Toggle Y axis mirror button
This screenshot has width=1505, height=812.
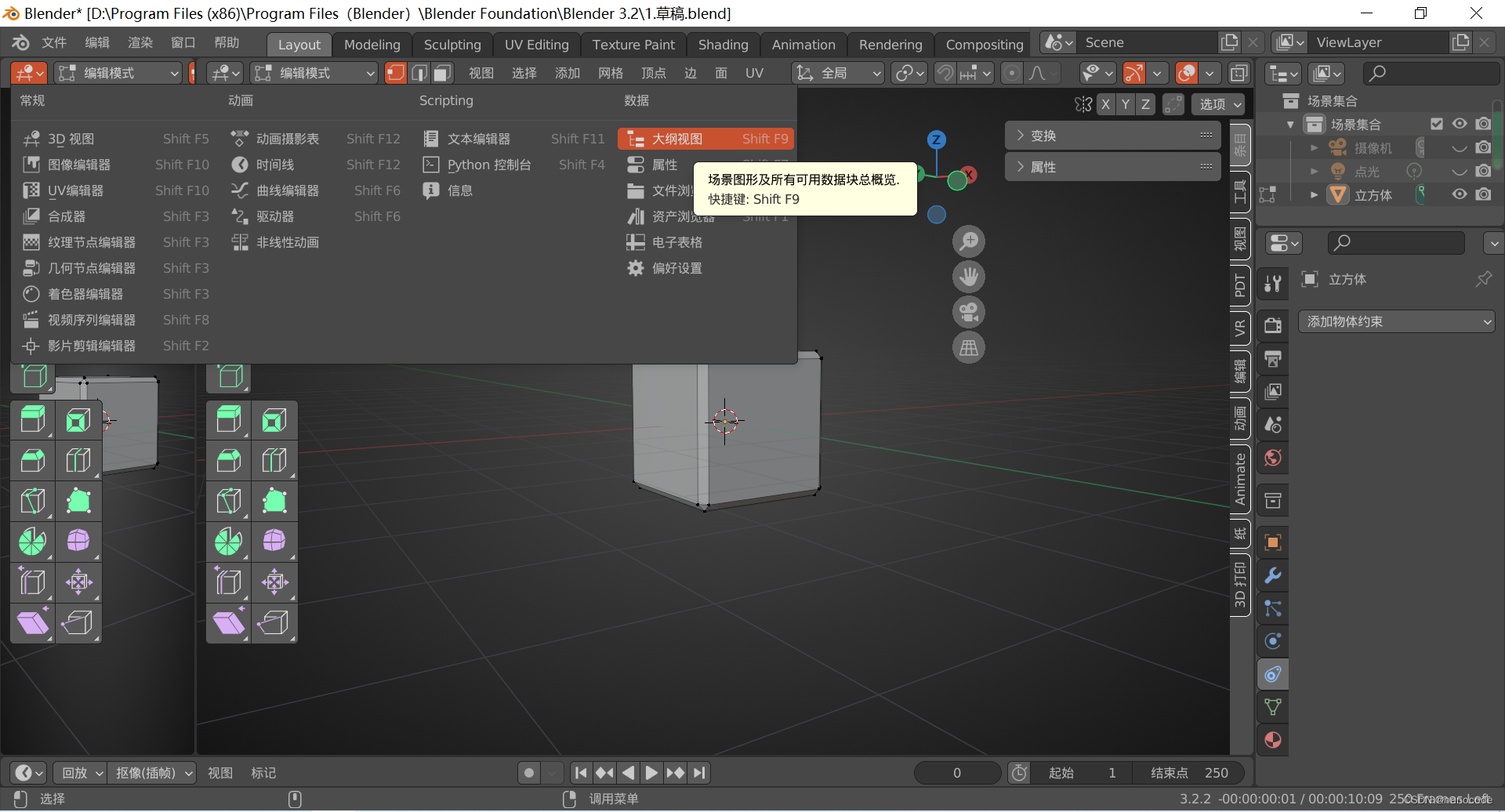[x=1126, y=104]
